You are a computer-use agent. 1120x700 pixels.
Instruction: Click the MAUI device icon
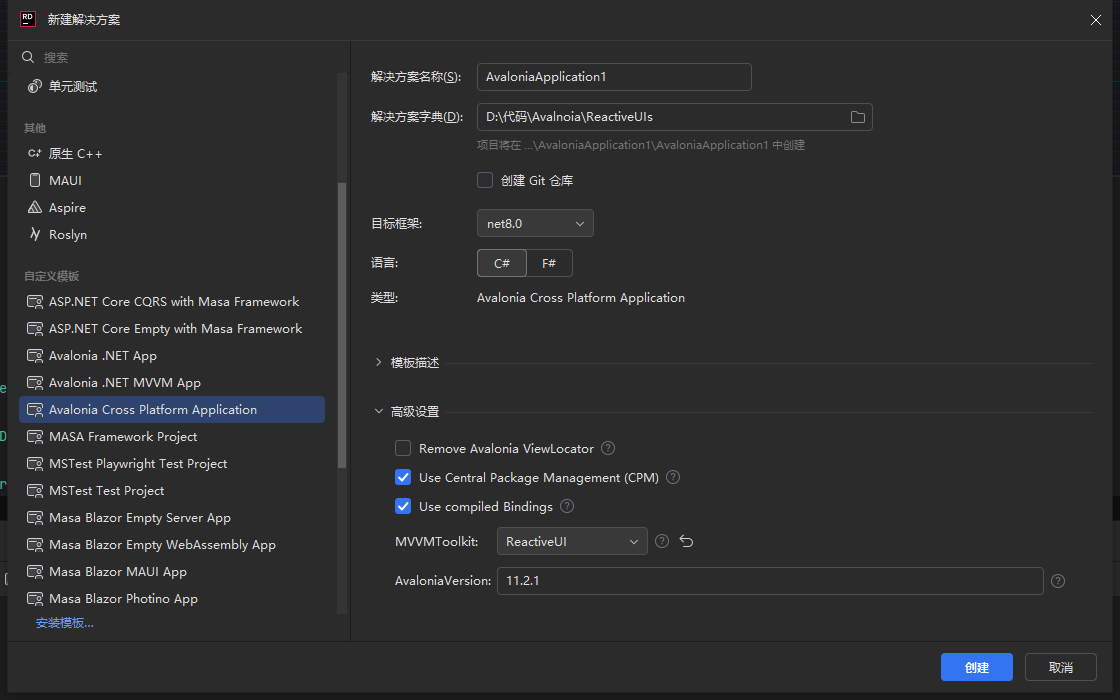[34, 180]
